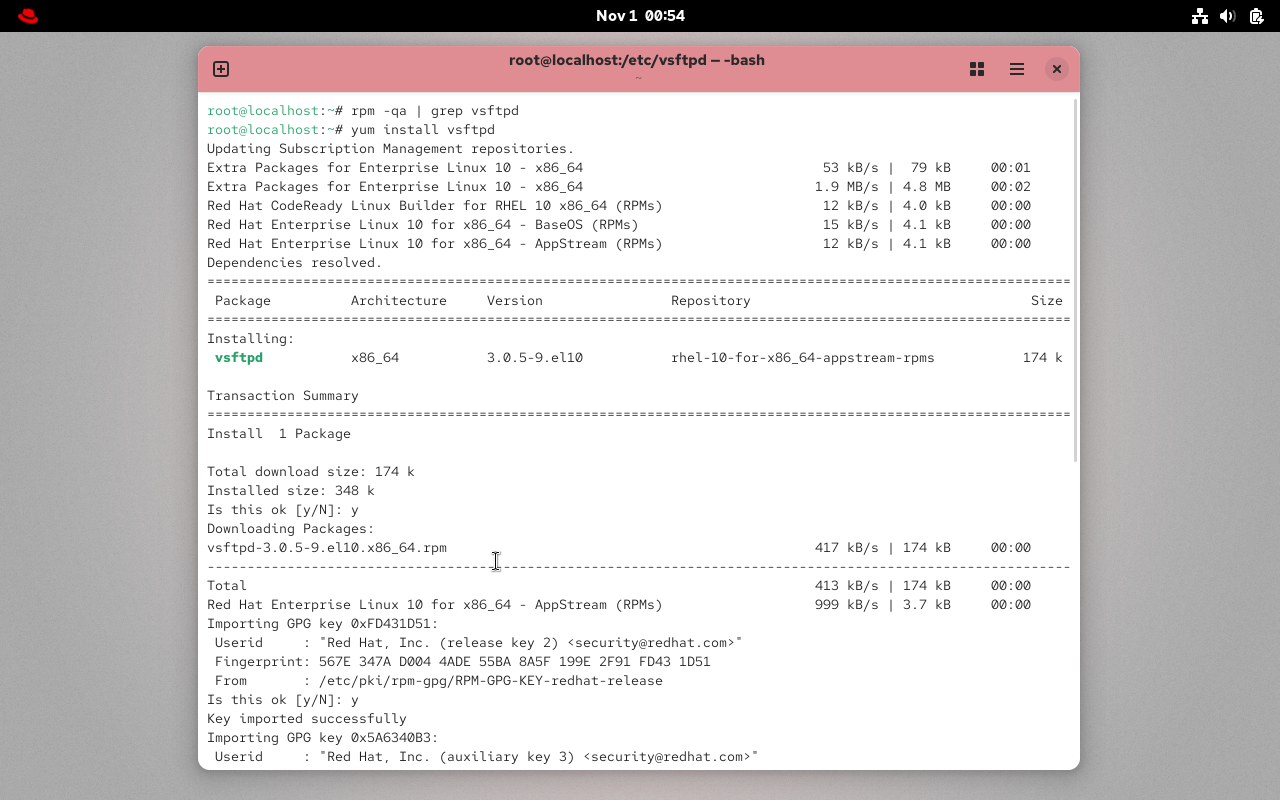The height and width of the screenshot is (800, 1280).
Task: Click the Red Hat Activities logo
Action: tap(27, 15)
